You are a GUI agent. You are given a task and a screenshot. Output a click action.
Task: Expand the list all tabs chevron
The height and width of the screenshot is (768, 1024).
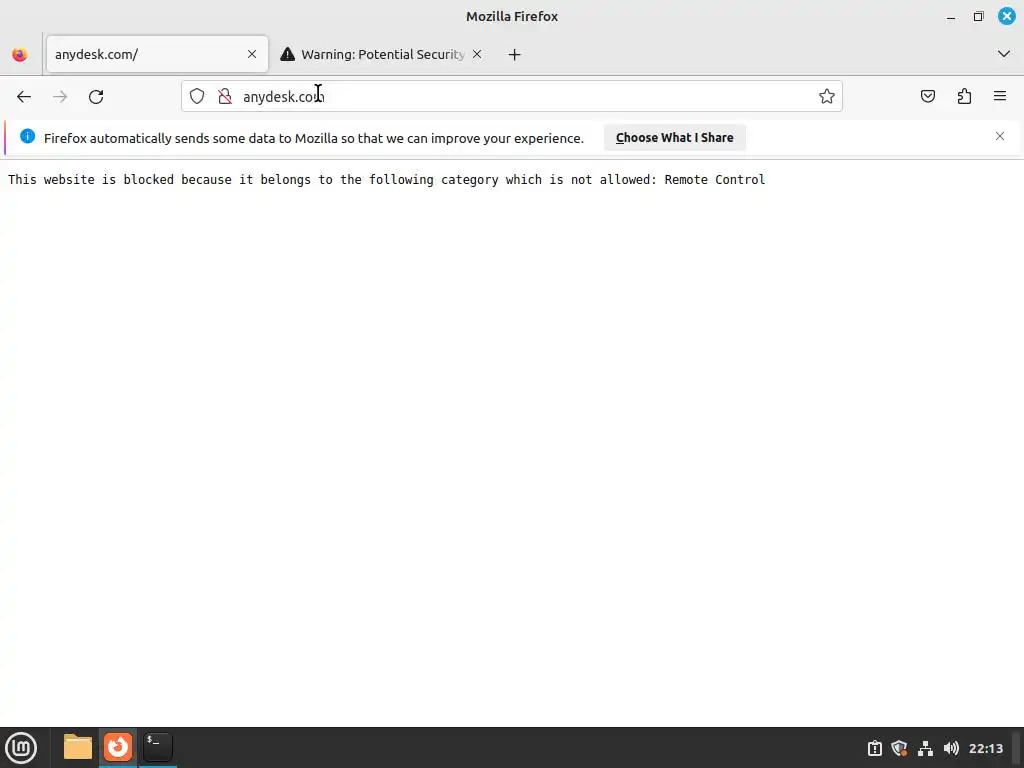click(x=1004, y=54)
